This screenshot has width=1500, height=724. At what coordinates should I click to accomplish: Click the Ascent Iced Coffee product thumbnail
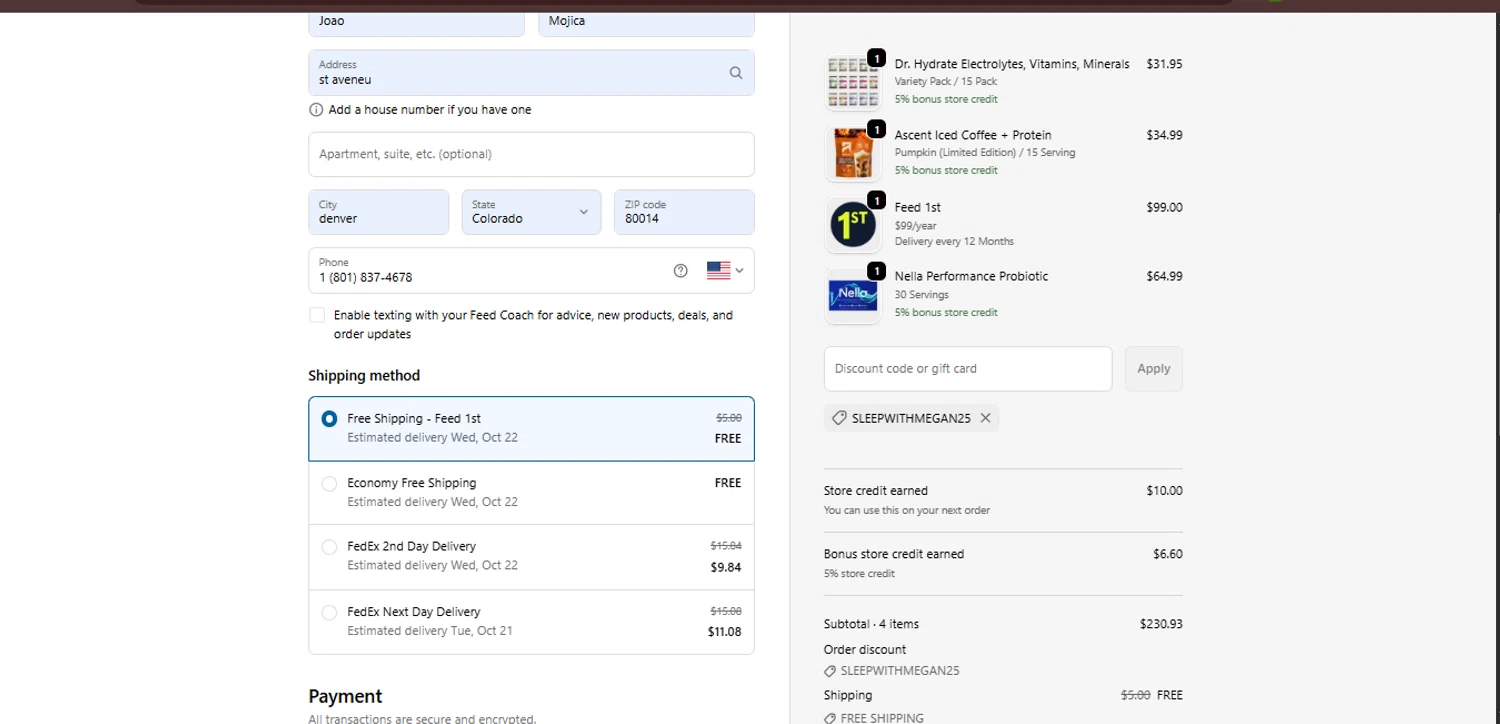click(853, 153)
